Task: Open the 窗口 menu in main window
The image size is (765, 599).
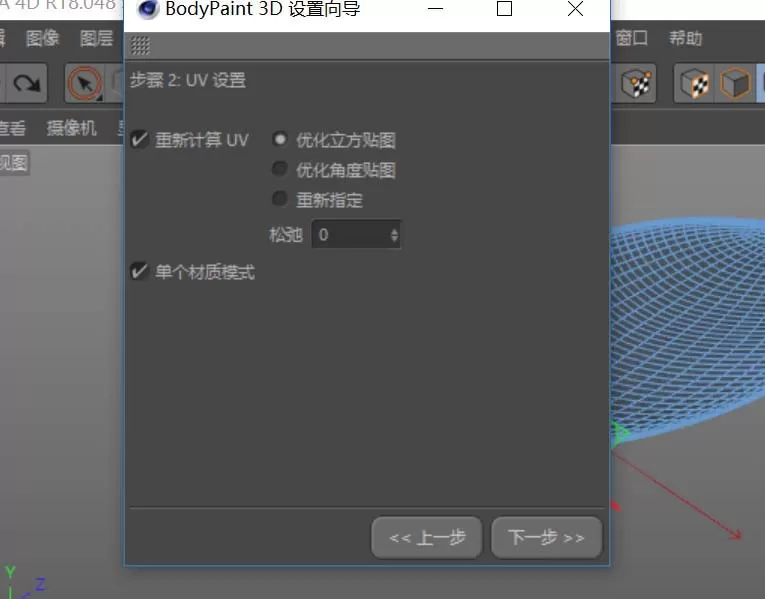Action: click(x=631, y=38)
